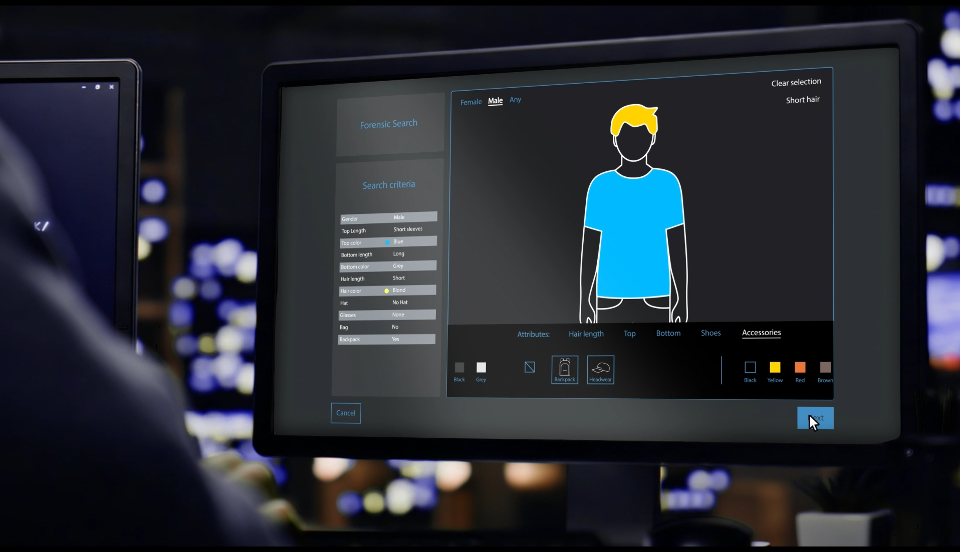Select the Male gender option
This screenshot has height=552, width=960.
coord(495,100)
